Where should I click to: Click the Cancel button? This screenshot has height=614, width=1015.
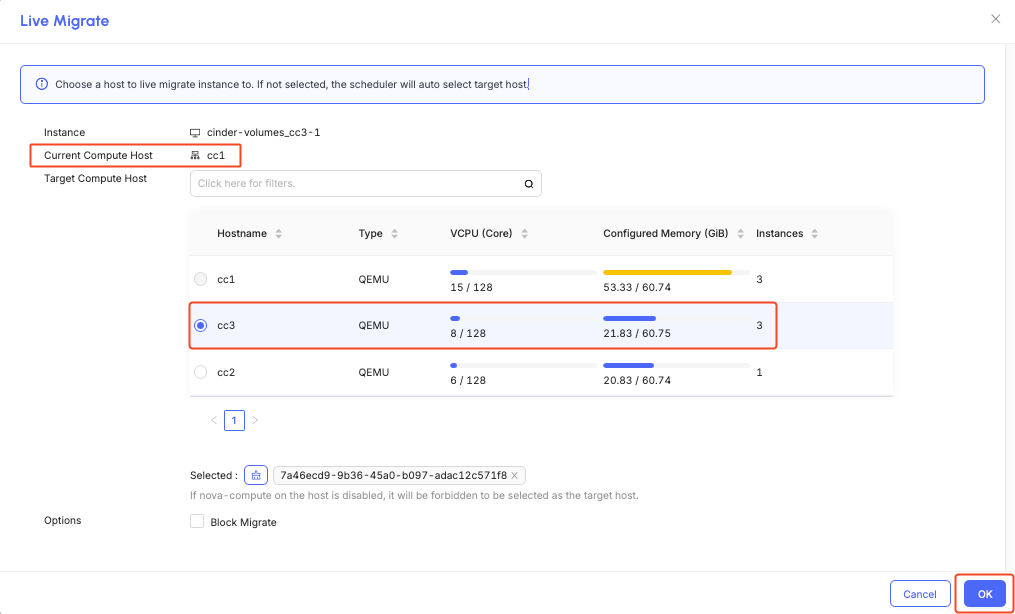tap(920, 594)
